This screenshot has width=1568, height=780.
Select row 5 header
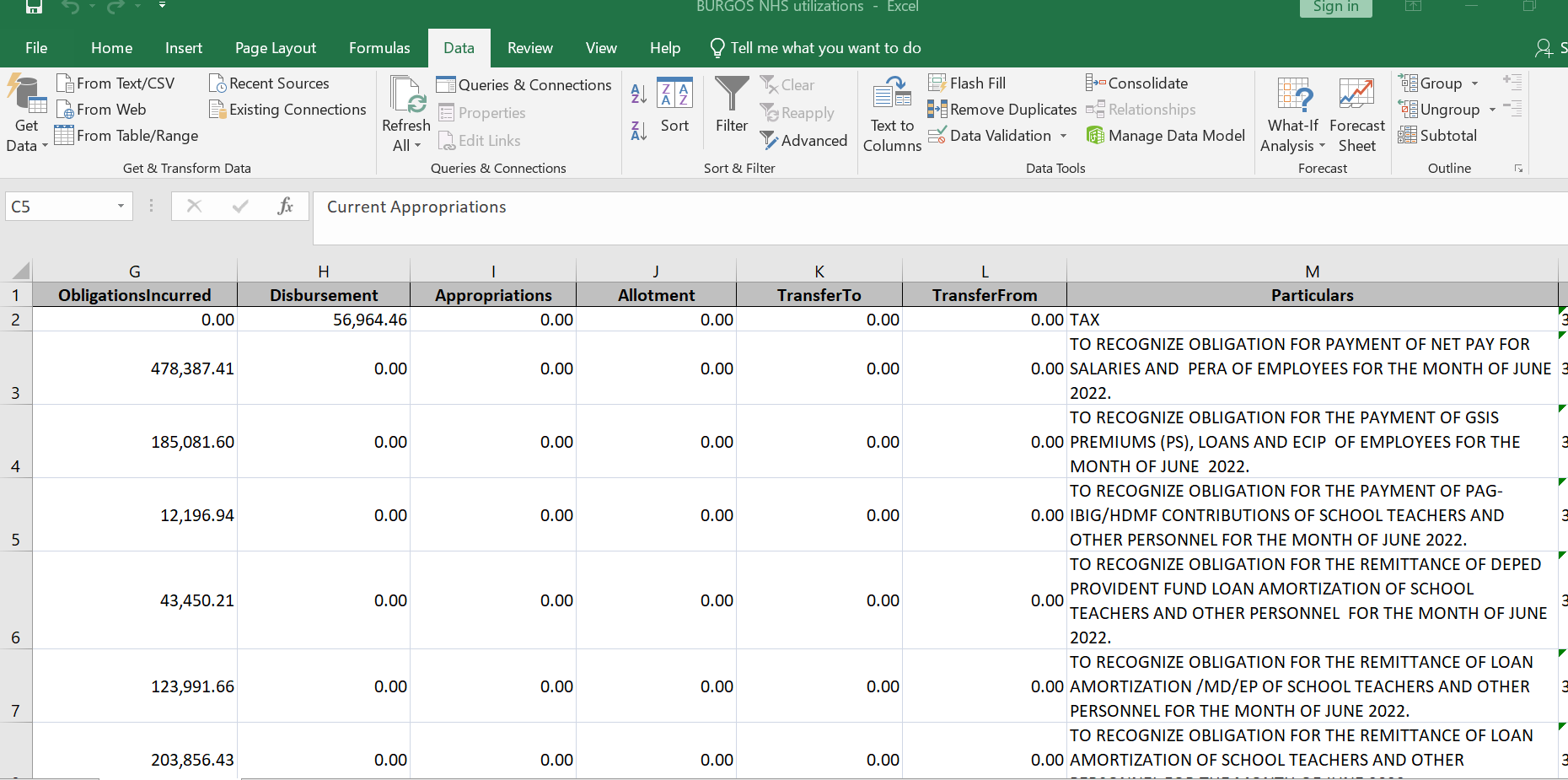click(16, 514)
